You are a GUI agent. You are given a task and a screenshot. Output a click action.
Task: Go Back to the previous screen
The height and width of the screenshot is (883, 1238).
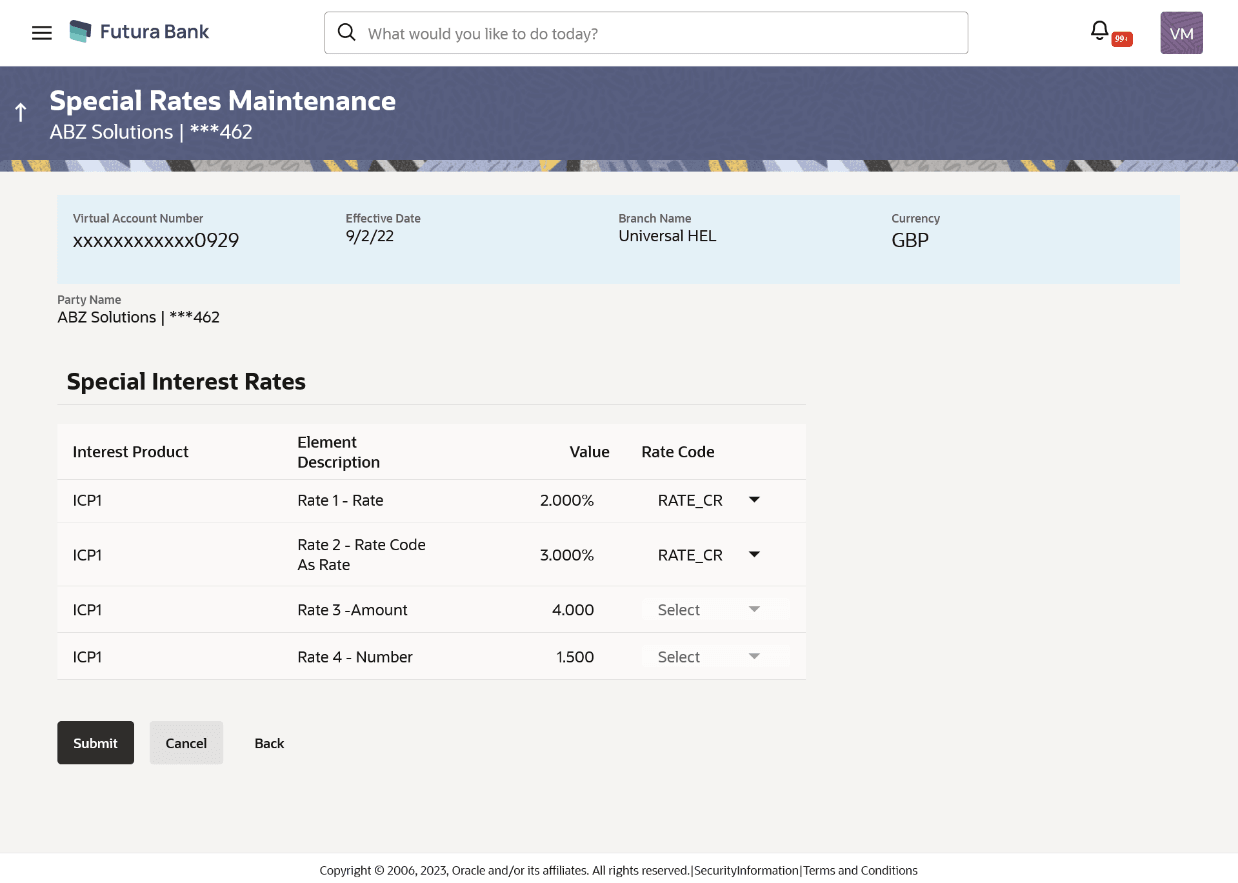[269, 743]
